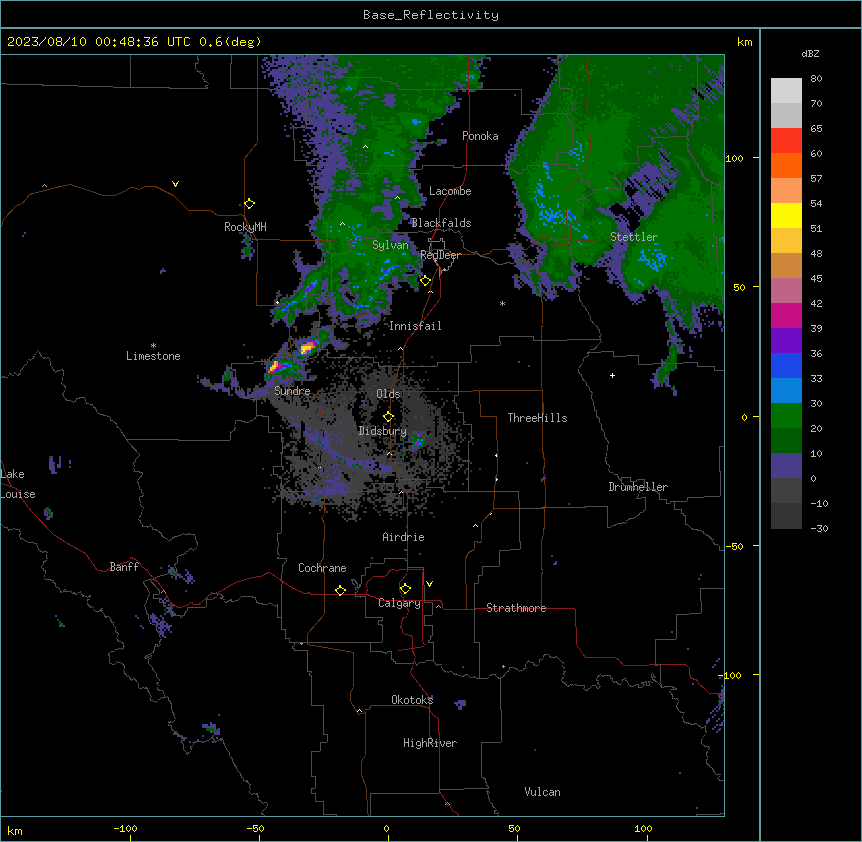Image resolution: width=862 pixels, height=842 pixels.
Task: Click the RockyMH label
Action: click(x=245, y=227)
